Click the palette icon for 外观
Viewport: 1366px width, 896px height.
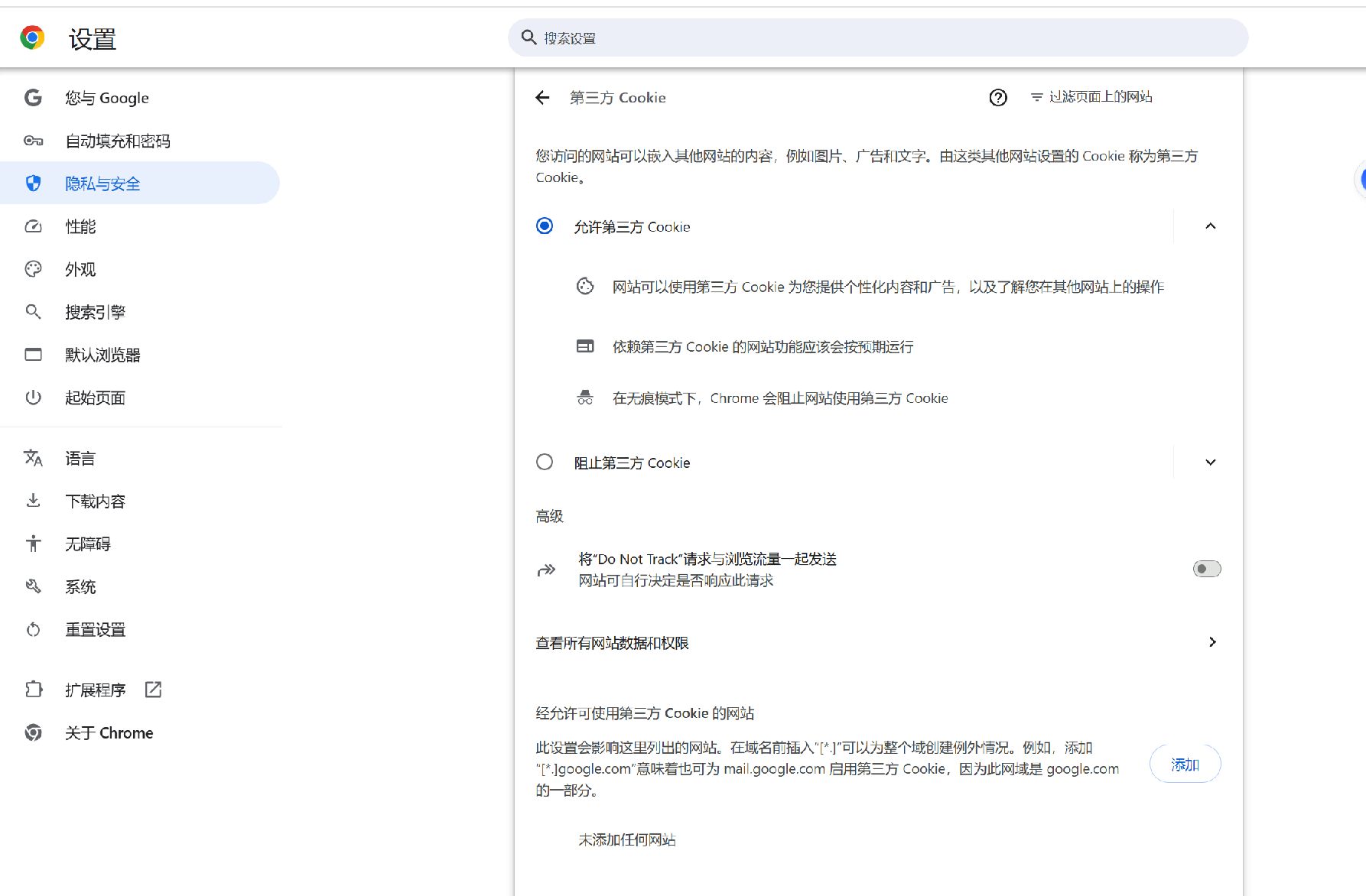point(33,269)
